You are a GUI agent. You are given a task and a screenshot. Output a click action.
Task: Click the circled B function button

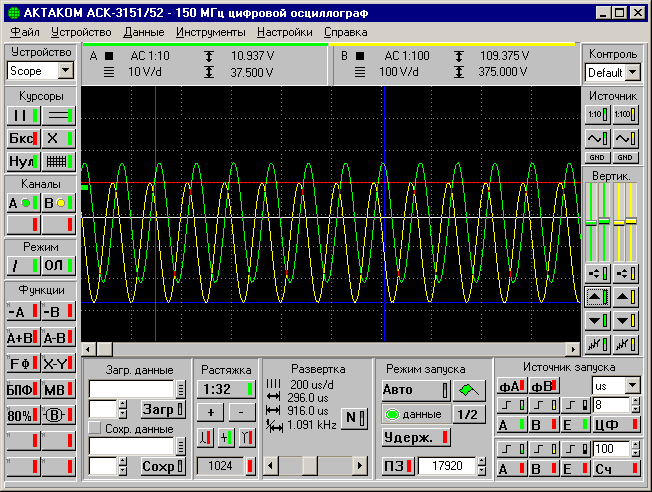tap(59, 415)
